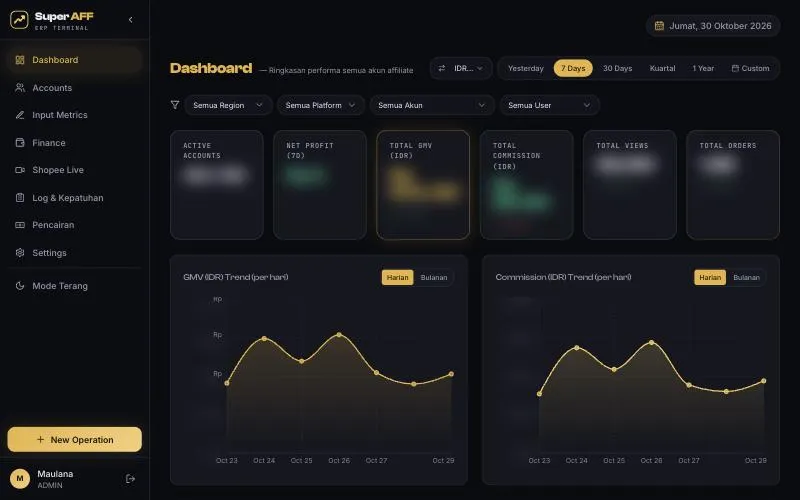The image size is (800, 500).
Task: Open Settings via the gear icon
Action: point(20,253)
